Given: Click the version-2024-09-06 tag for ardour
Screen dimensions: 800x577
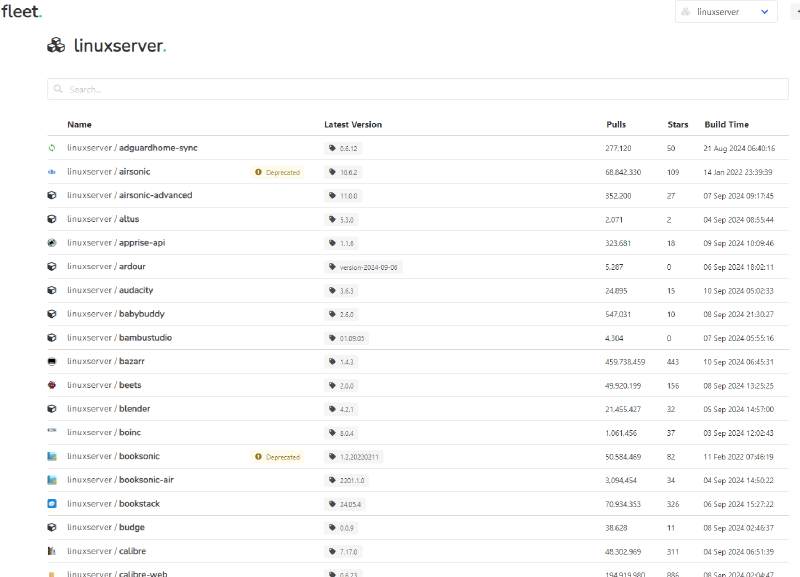Looking at the screenshot, I should coord(363,267).
